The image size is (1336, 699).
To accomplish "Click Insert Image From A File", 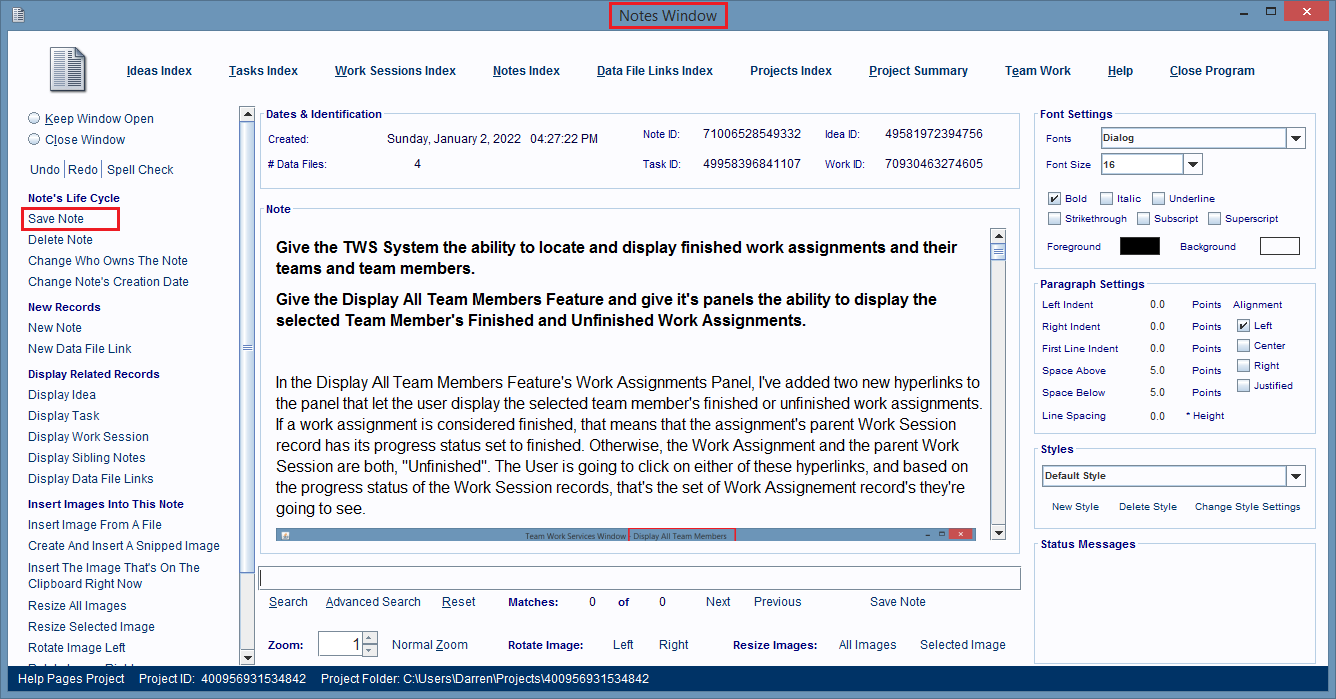I will point(95,525).
